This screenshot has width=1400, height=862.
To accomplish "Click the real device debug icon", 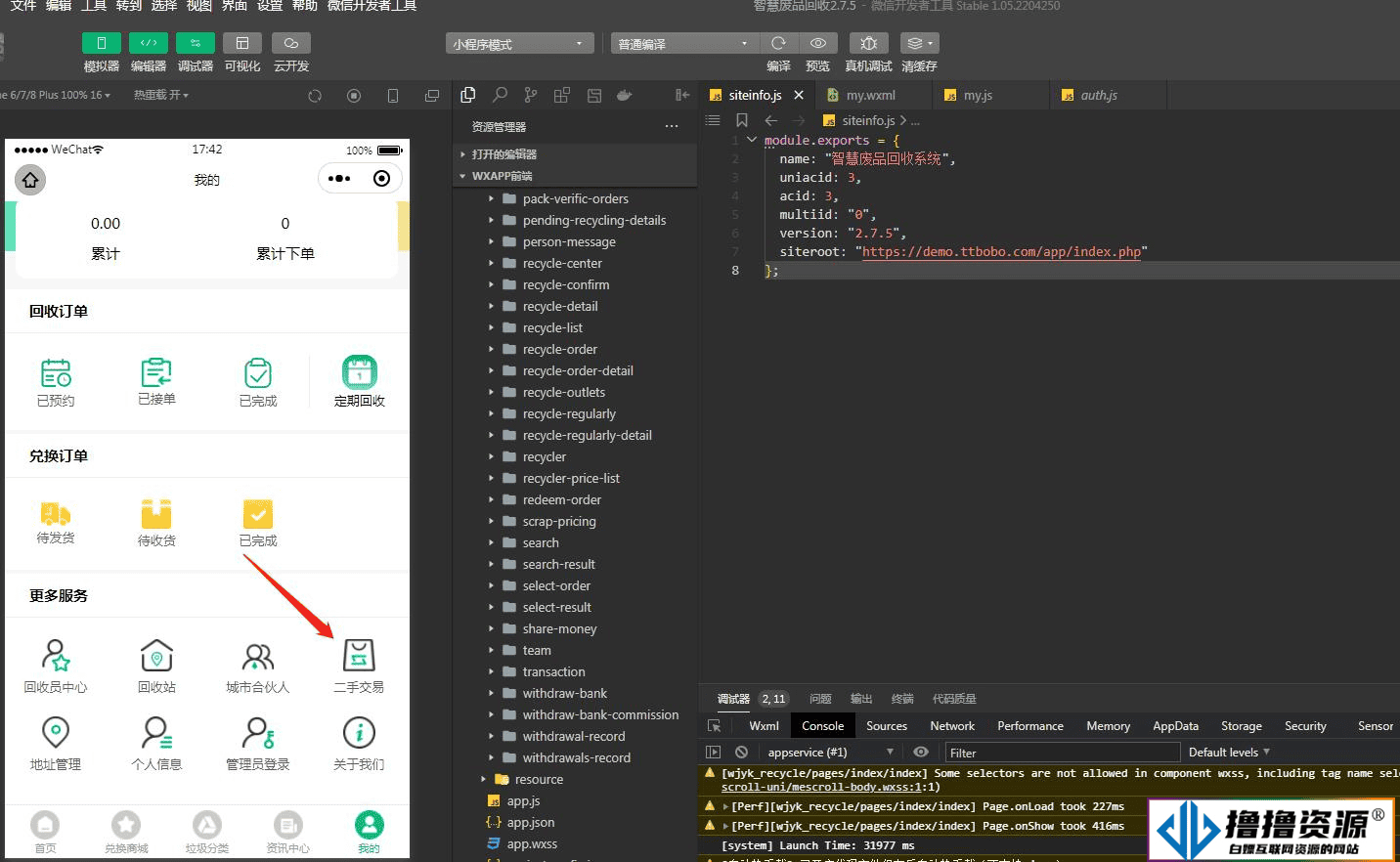I will pyautogui.click(x=868, y=43).
